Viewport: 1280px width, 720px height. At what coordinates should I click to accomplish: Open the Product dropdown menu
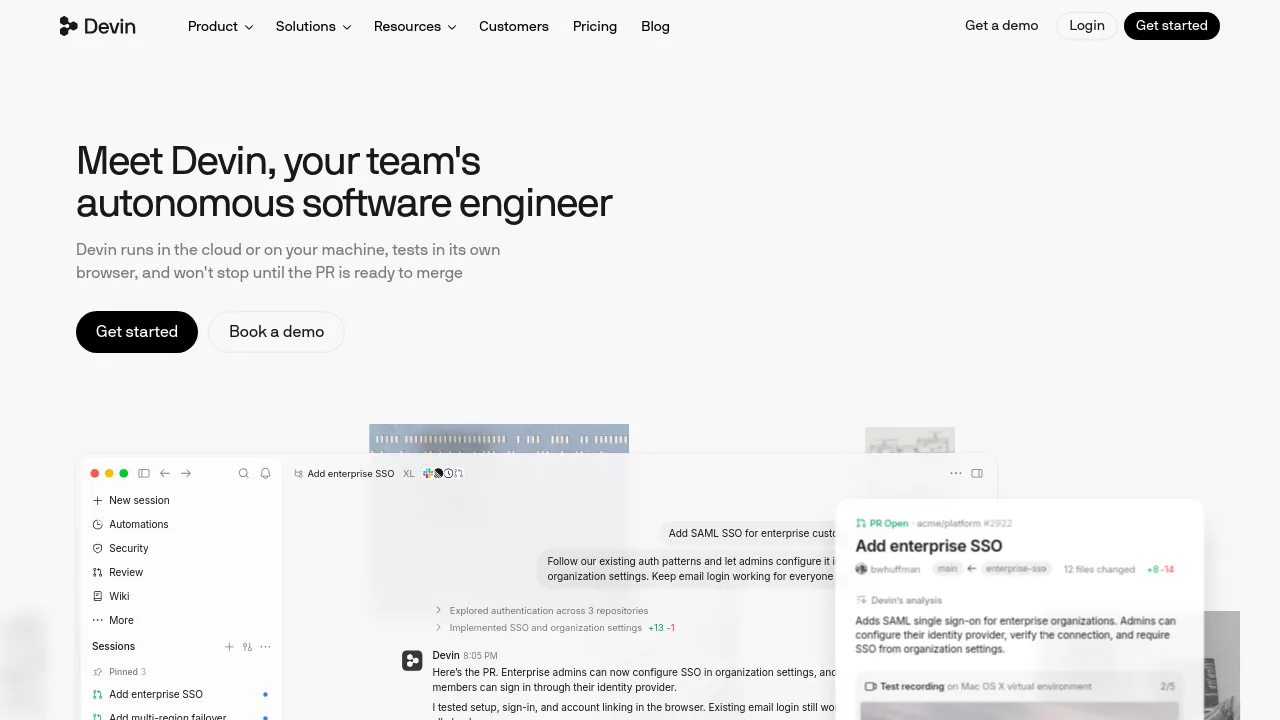click(220, 26)
